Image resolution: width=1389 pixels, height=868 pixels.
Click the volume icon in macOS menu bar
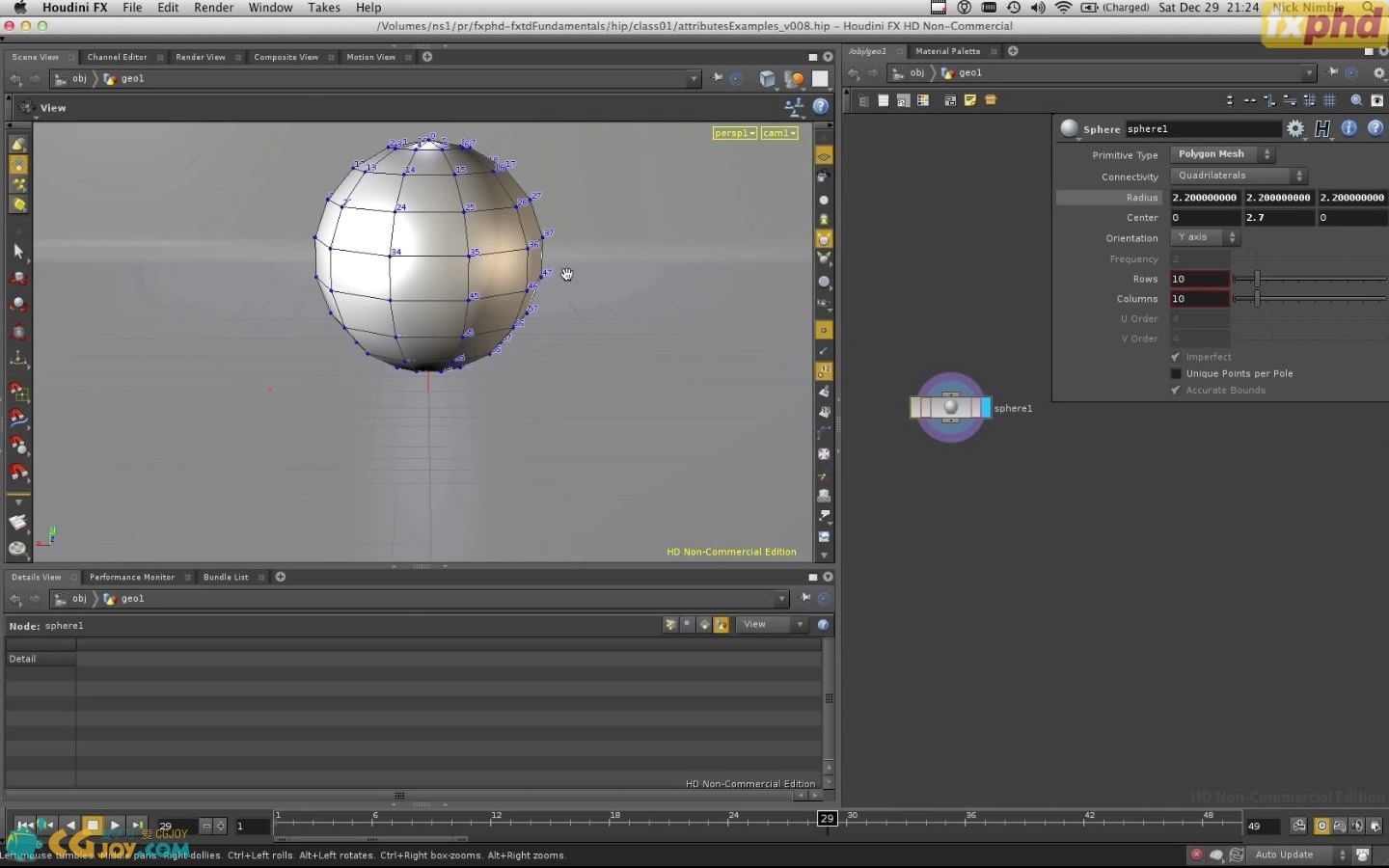click(1038, 7)
